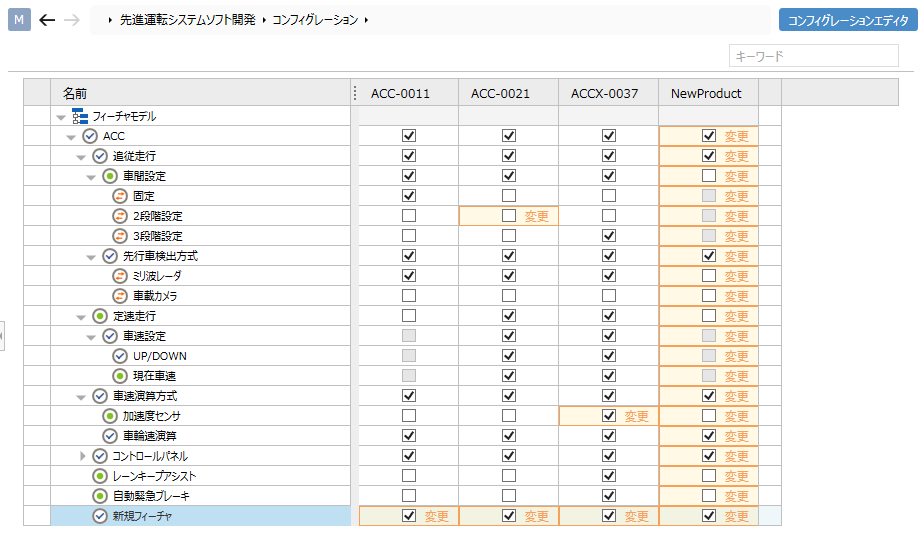Click the orange 車載カメラ icon
Viewport: 920px width, 538px height.
point(120,296)
